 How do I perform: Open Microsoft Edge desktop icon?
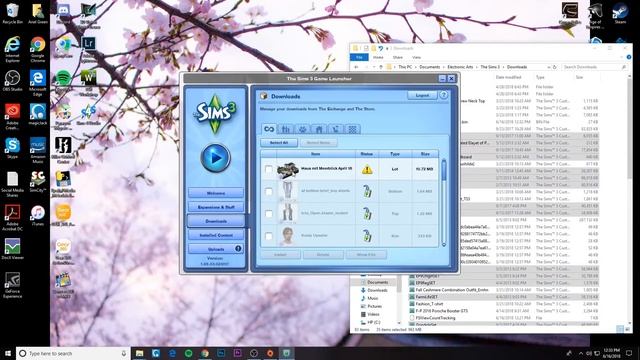(x=38, y=83)
